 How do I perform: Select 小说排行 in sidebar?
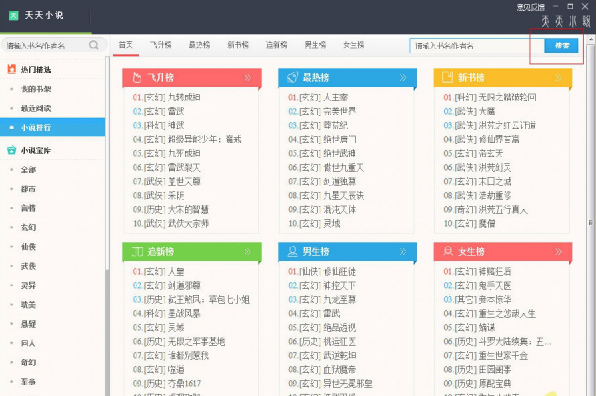52,127
